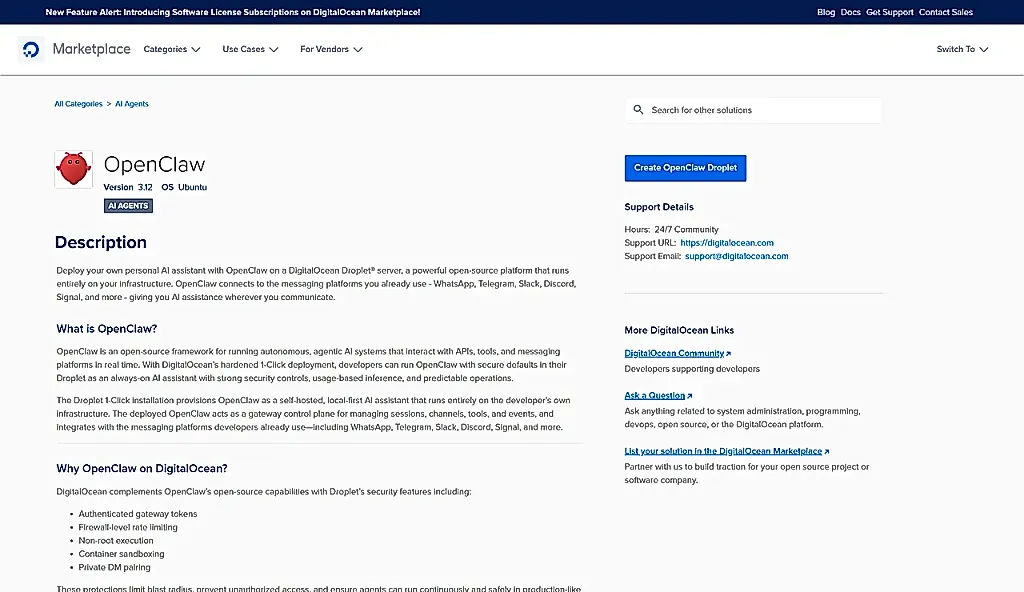Click the Developers supporting developers text
Image resolution: width=1024 pixels, height=592 pixels.
(692, 369)
